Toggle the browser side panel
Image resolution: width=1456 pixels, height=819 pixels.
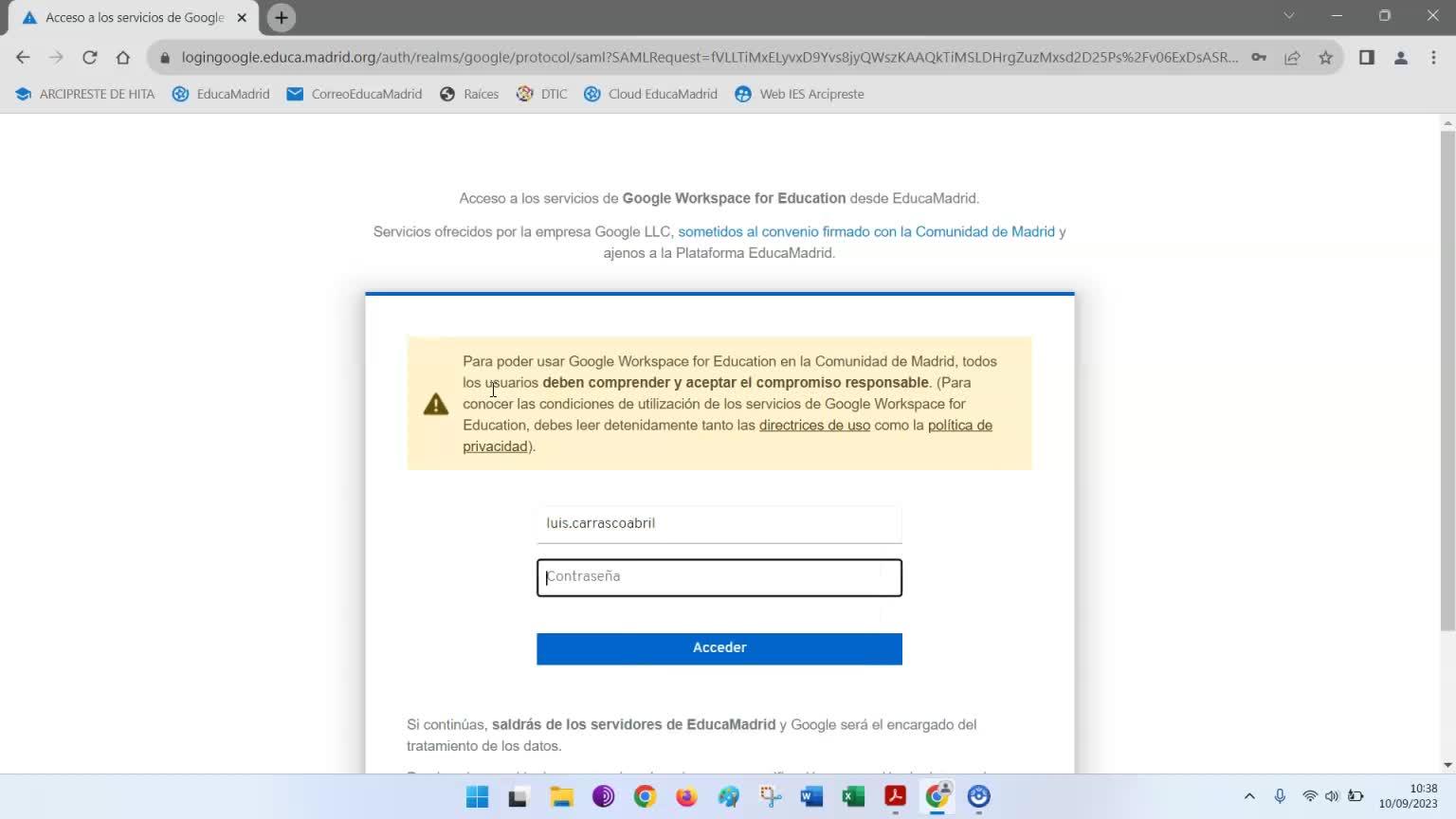click(1367, 57)
